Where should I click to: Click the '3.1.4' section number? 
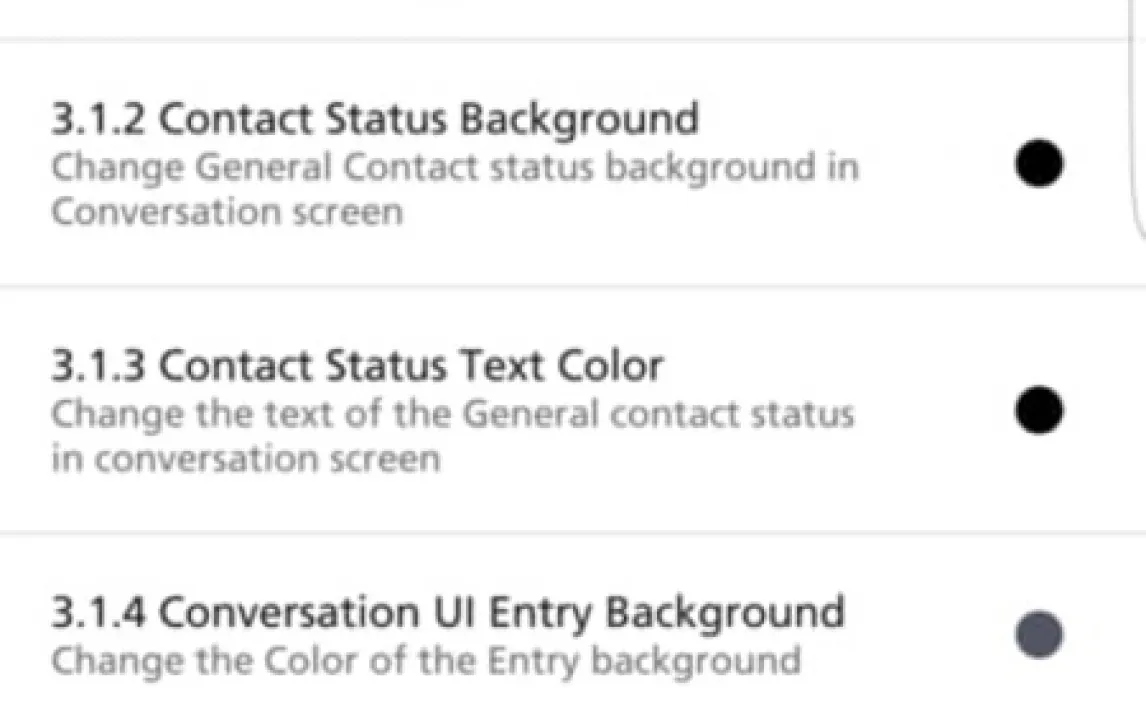[x=98, y=612]
